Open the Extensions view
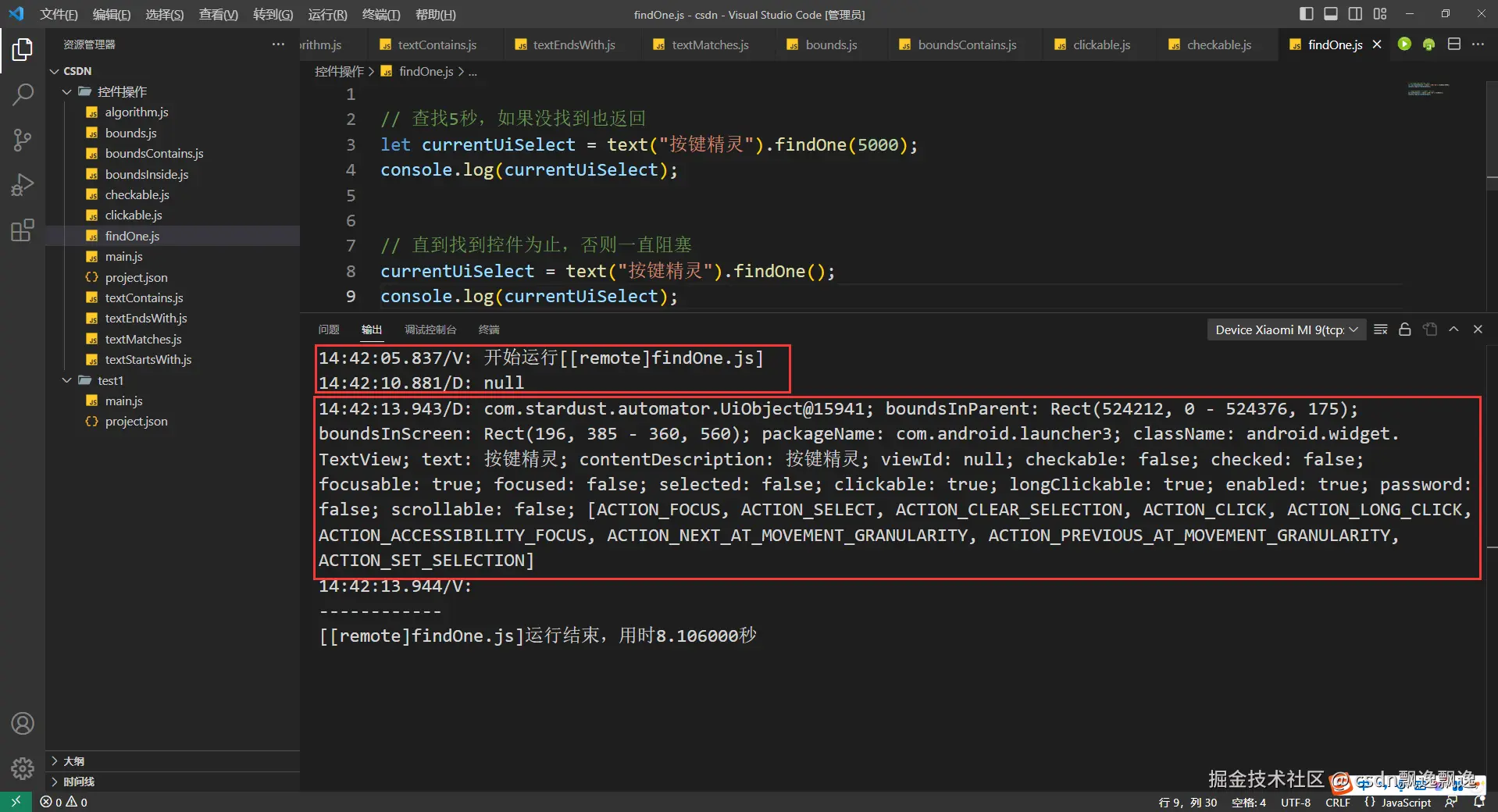Viewport: 1498px width, 812px height. click(x=23, y=230)
